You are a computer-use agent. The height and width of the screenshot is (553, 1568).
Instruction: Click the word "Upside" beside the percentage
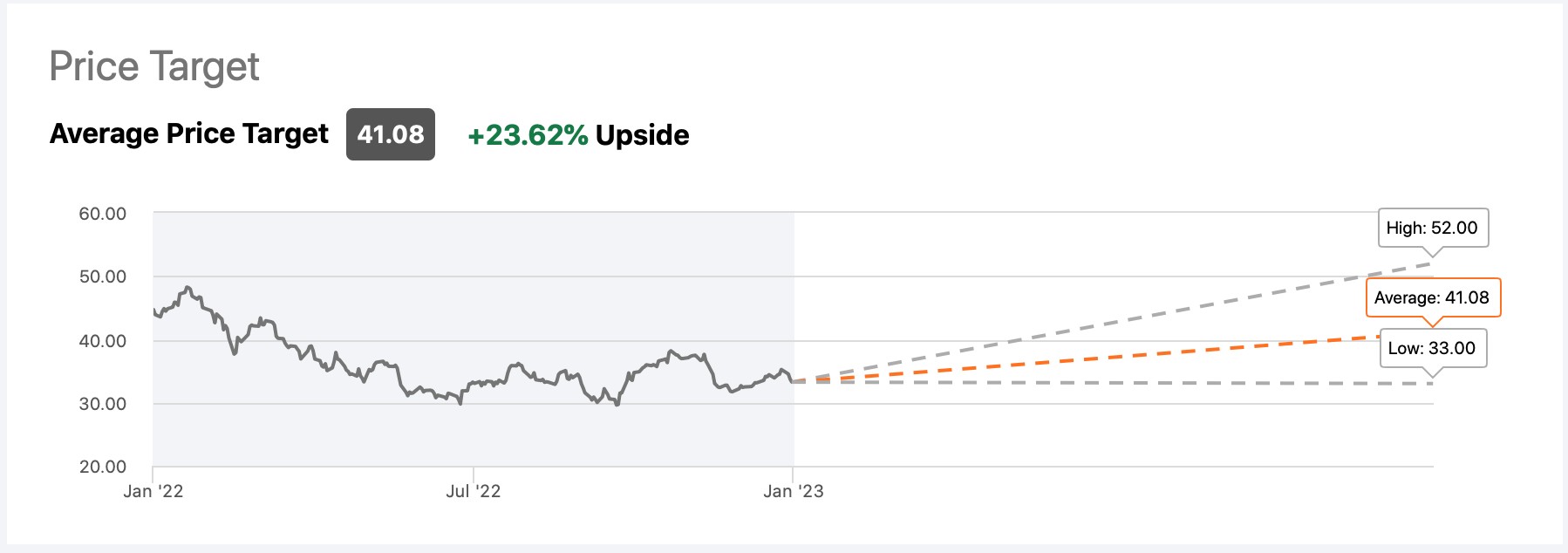[643, 135]
